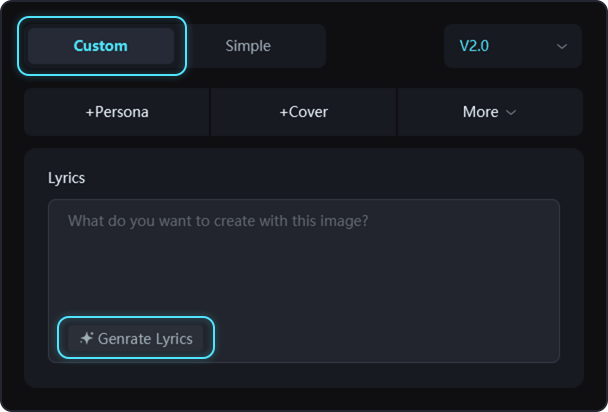This screenshot has width=608, height=412.
Task: Click the V2.0 version label
Action: [x=474, y=46]
